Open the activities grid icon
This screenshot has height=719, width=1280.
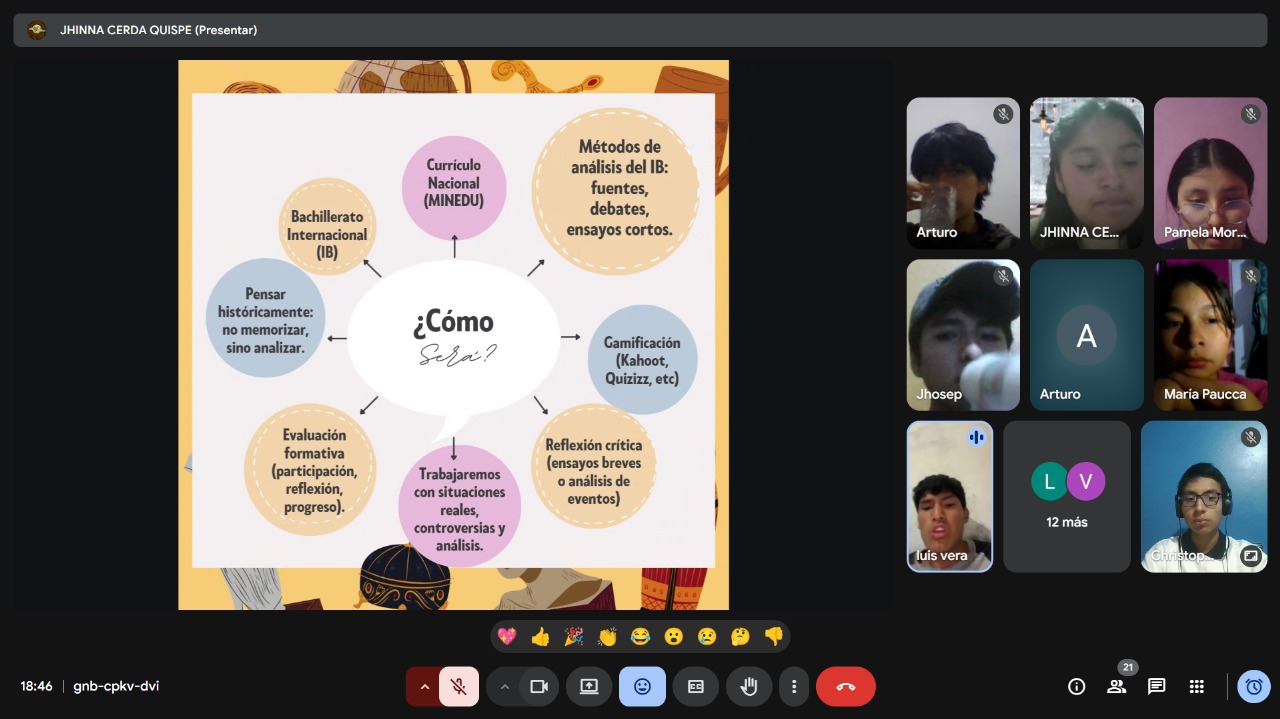1197,687
